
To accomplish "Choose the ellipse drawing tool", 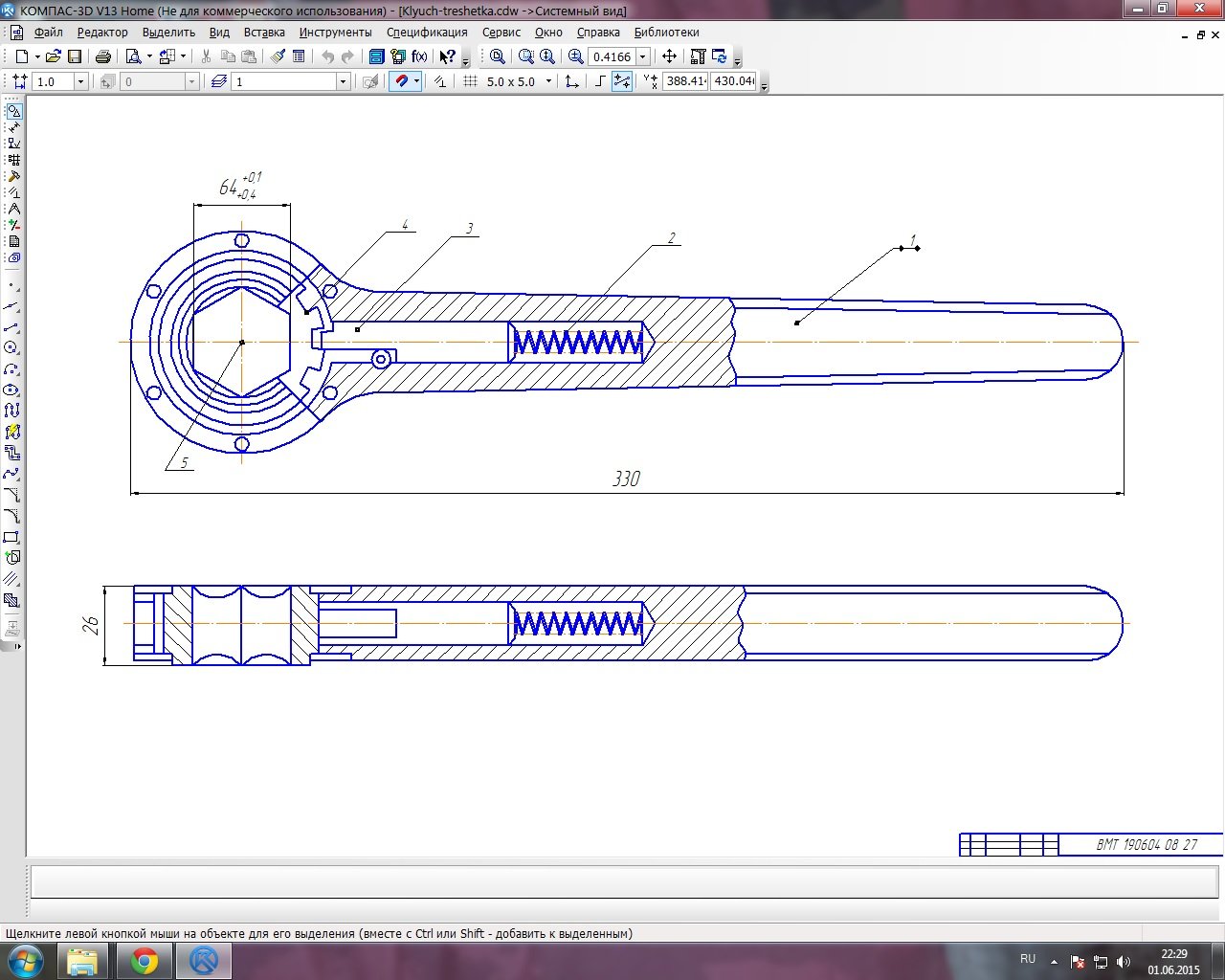I will point(11,390).
